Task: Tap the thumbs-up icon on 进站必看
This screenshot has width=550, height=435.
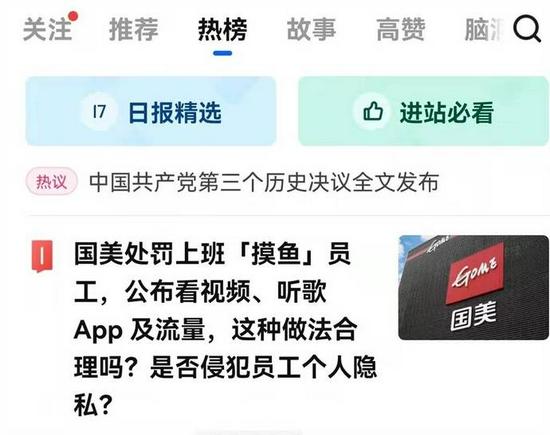Action: tap(373, 112)
